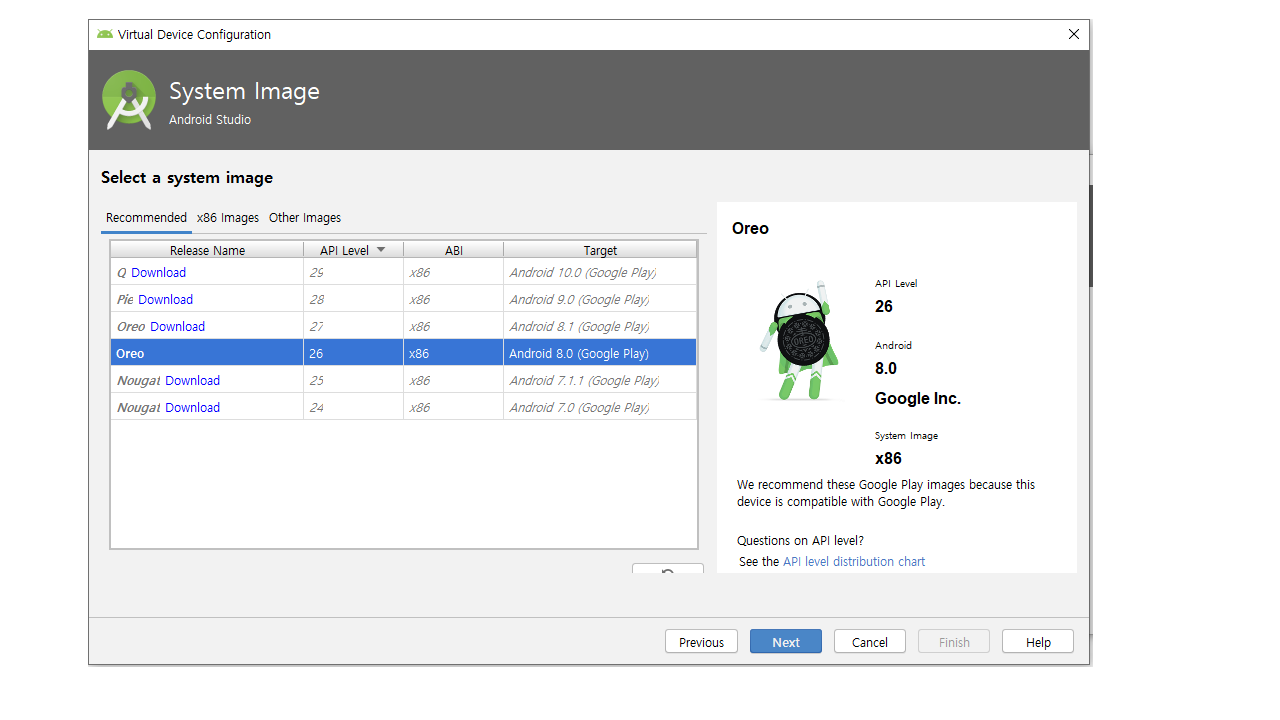The image size is (1280, 720).
Task: Sort by API Level column arrow
Action: [x=381, y=250]
